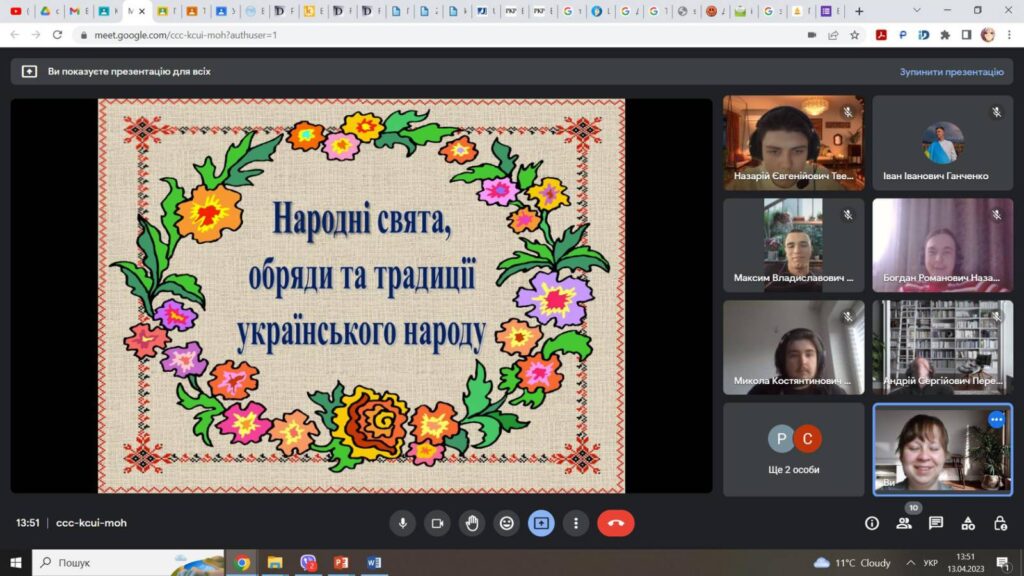Open a new browser tab
This screenshot has width=1024, height=576.
coord(859,11)
